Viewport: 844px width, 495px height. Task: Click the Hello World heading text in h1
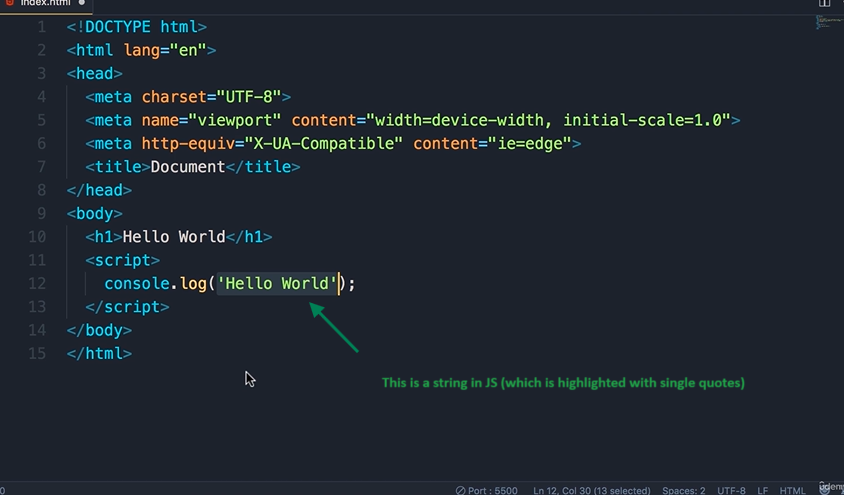(173, 237)
